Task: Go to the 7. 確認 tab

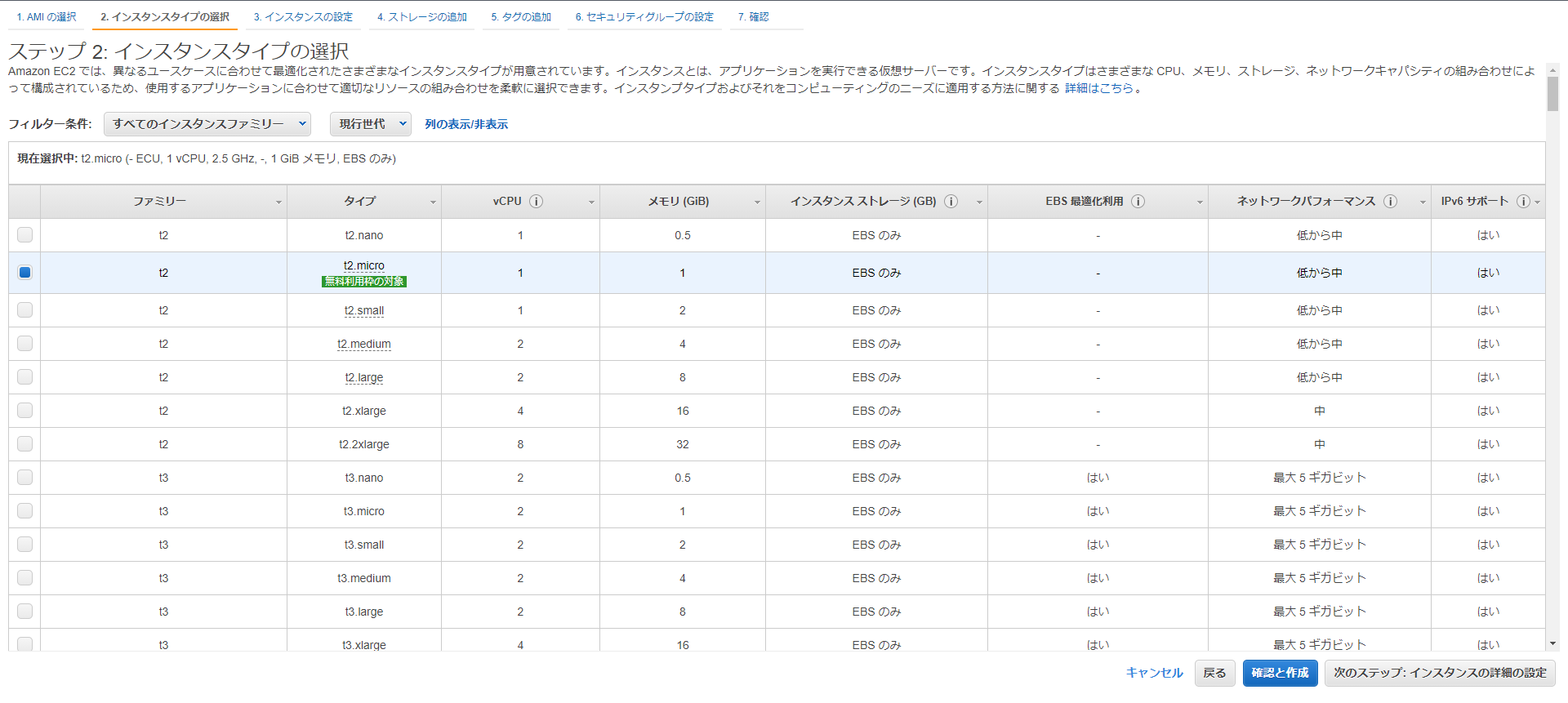Action: (x=753, y=17)
